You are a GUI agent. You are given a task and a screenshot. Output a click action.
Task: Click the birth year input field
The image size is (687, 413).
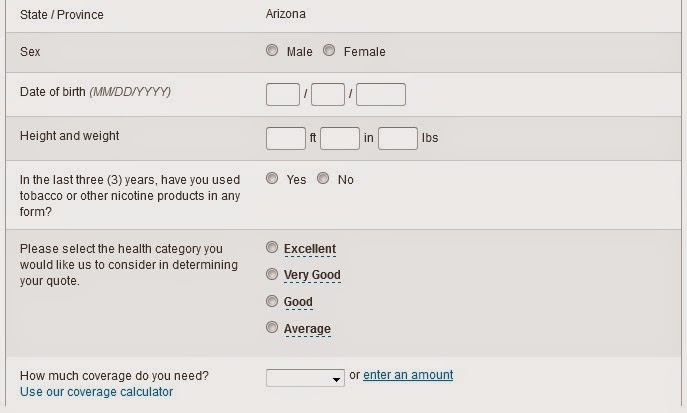point(381,95)
